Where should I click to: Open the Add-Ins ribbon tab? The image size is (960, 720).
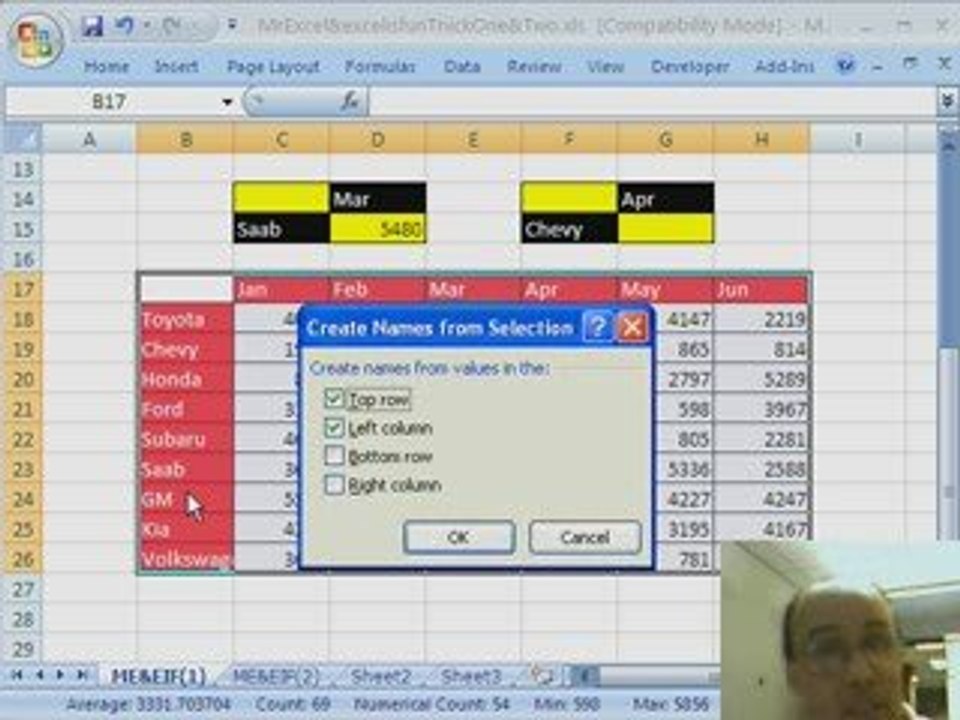784,66
